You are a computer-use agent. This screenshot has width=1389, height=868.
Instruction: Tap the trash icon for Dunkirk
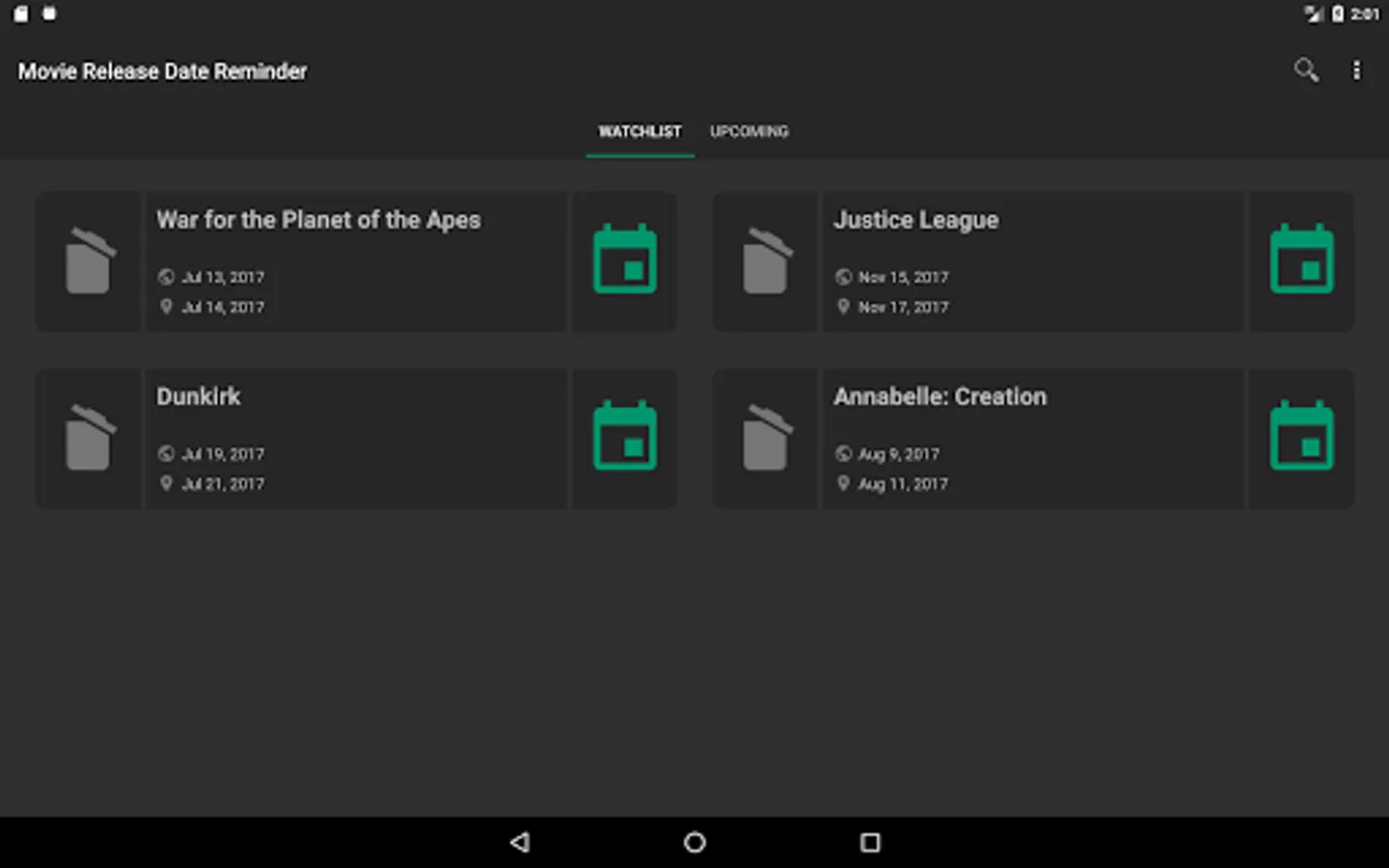90,438
